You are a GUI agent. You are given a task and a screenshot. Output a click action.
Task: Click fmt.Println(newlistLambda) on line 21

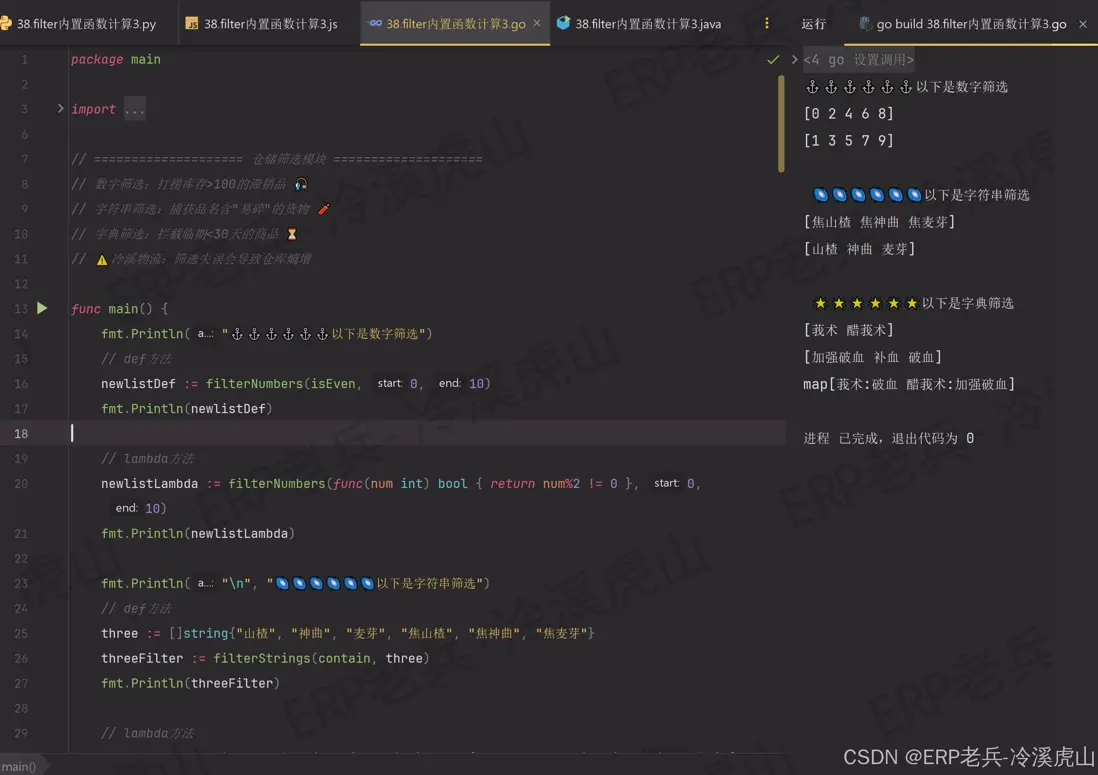coord(197,533)
